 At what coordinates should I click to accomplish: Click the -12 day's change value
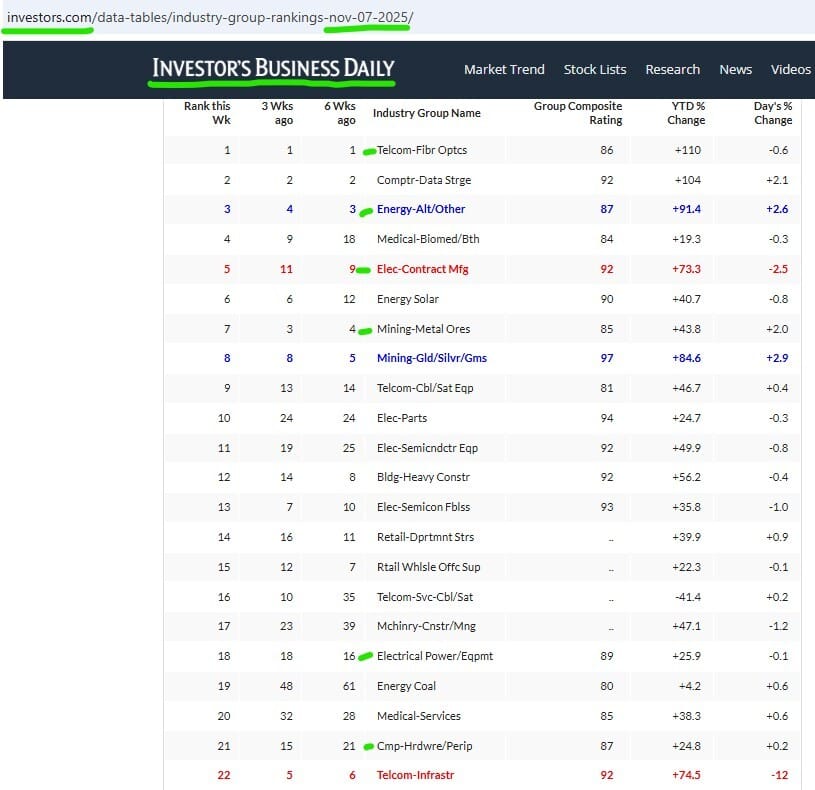[x=779, y=775]
